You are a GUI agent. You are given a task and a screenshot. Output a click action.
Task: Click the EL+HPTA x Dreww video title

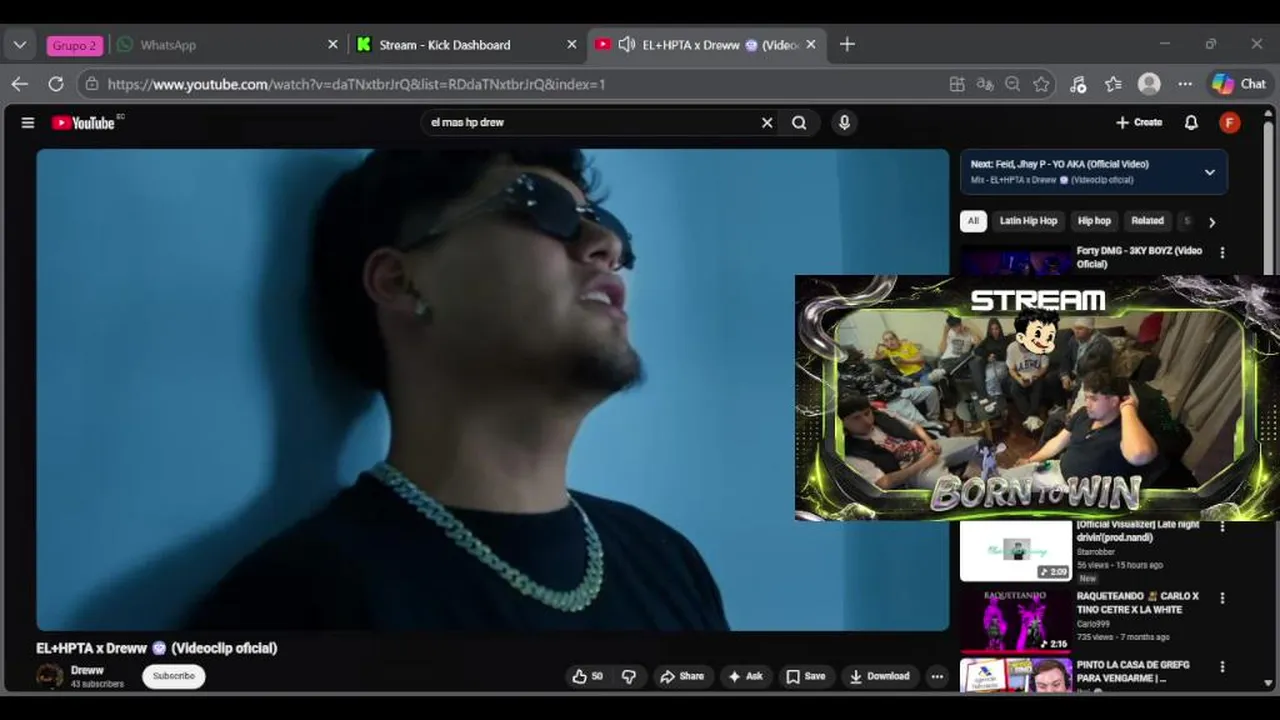point(157,648)
